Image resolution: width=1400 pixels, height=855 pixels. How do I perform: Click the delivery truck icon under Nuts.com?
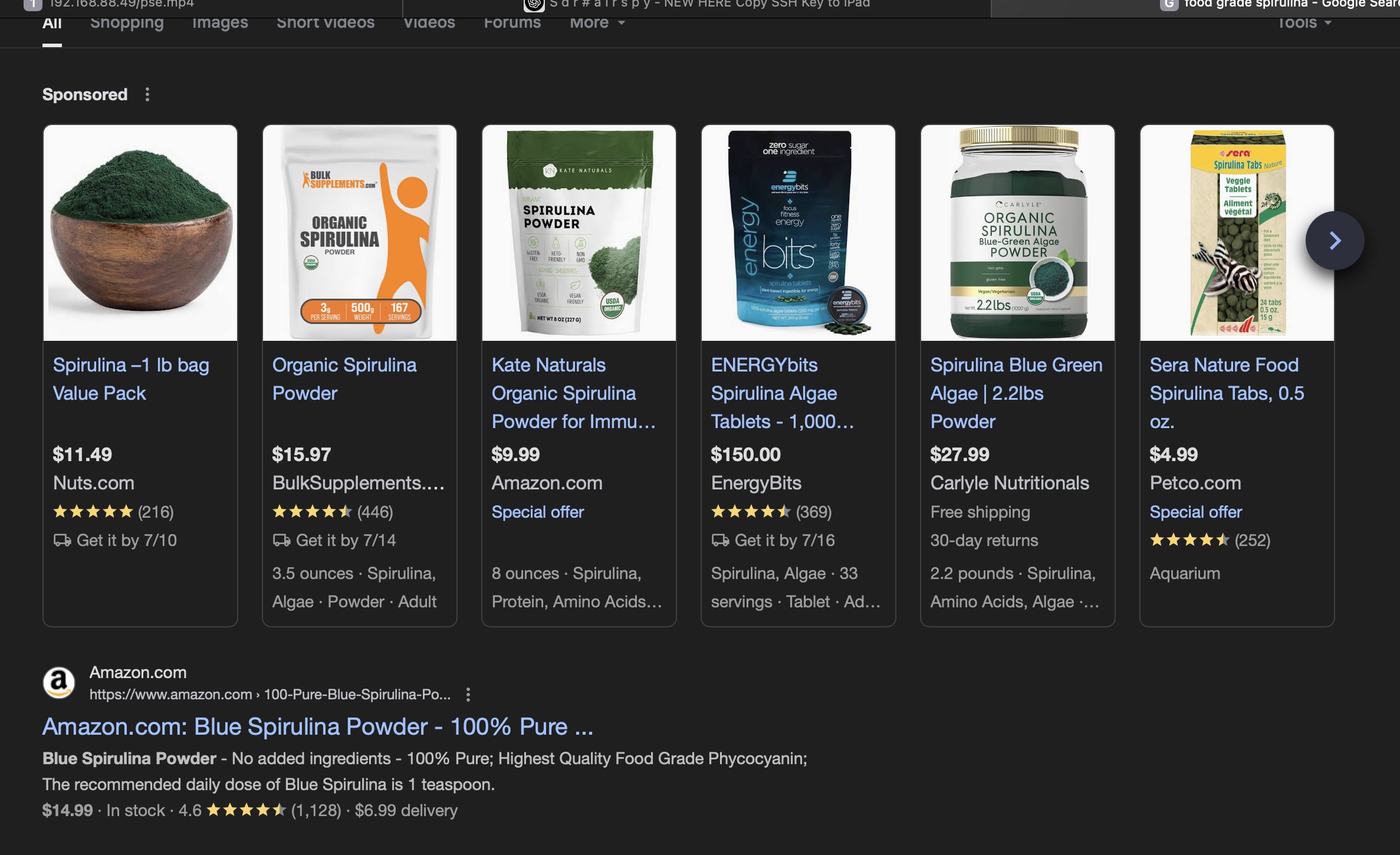[62, 540]
